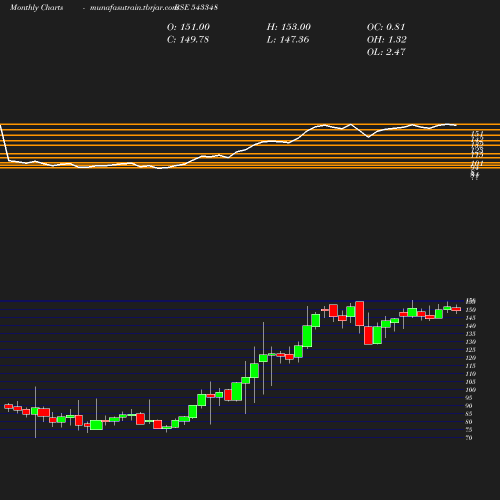Select the "L: 147.36" low value
This screenshot has height=500, width=500.
288,40
